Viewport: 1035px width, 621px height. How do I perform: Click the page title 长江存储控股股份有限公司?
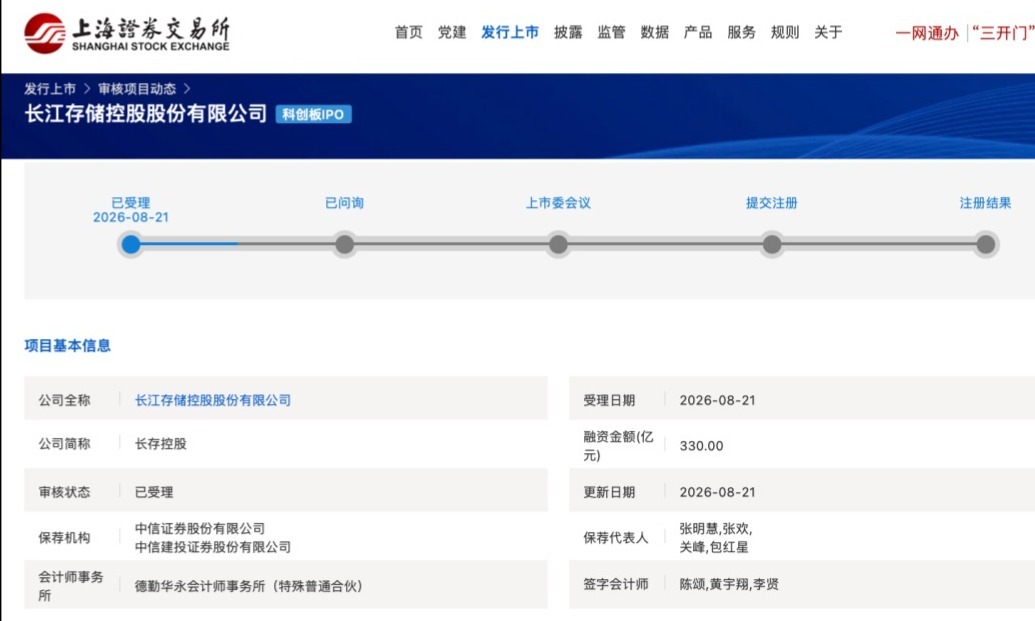[146, 114]
